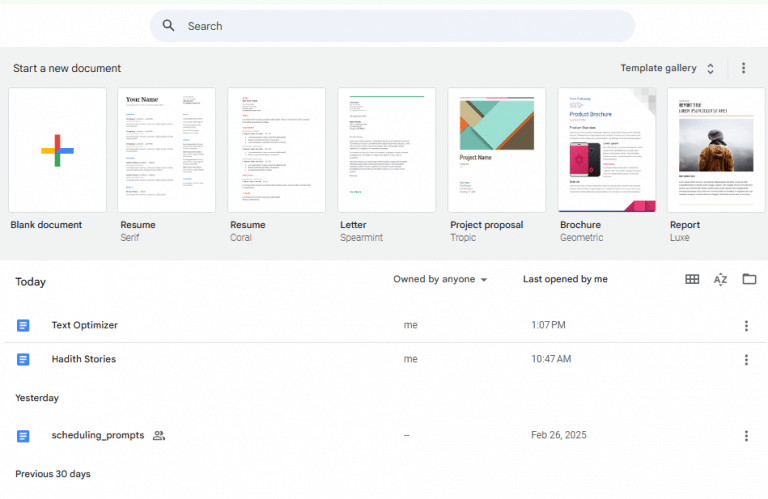Open the file picker folder icon
This screenshot has height=499, width=768.
[x=749, y=280]
